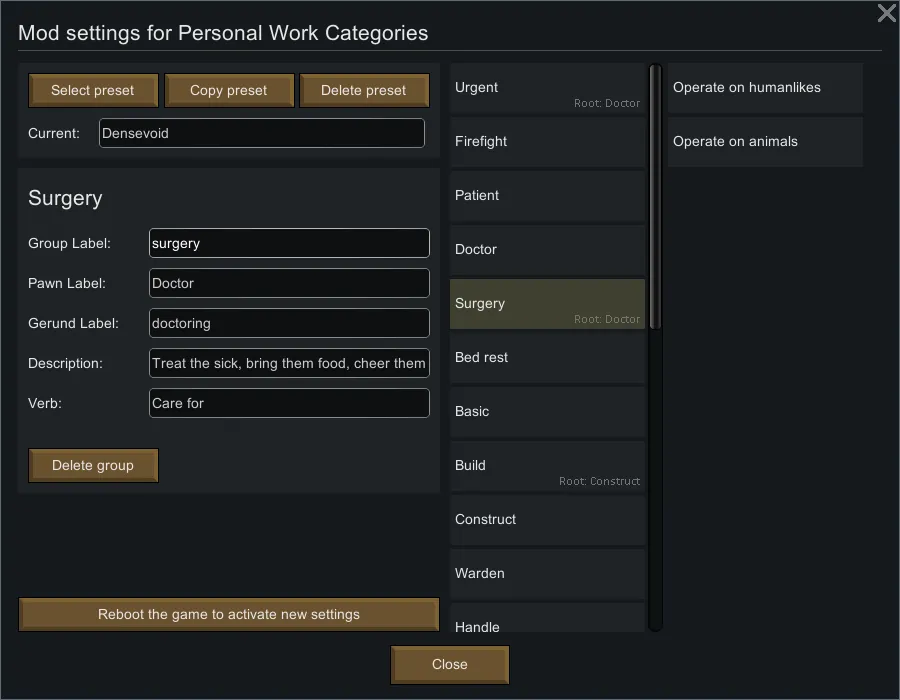
Task: Reboot the game to activate new settings
Action: tap(229, 614)
